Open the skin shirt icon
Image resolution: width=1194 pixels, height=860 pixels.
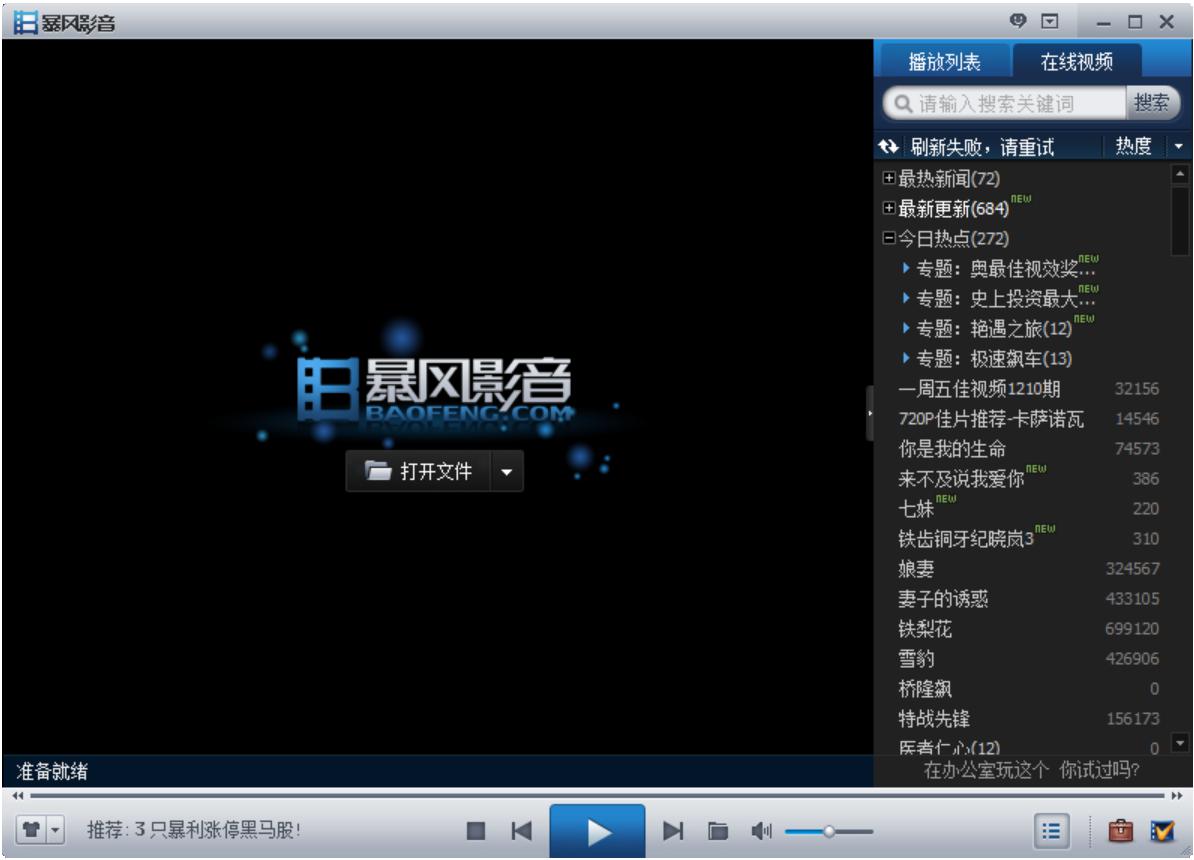pos(31,830)
